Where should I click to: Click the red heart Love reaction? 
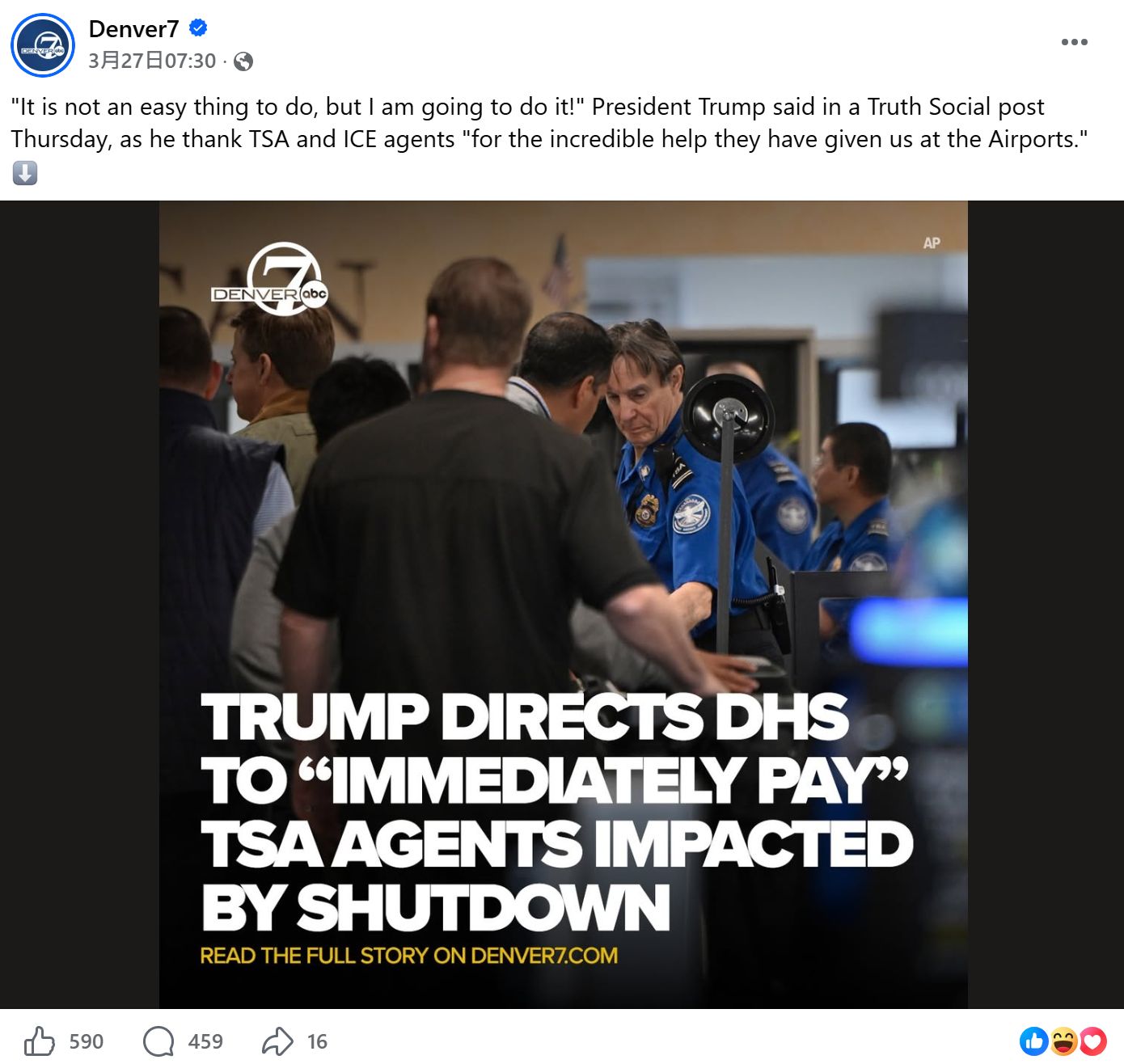pyautogui.click(x=1092, y=1041)
